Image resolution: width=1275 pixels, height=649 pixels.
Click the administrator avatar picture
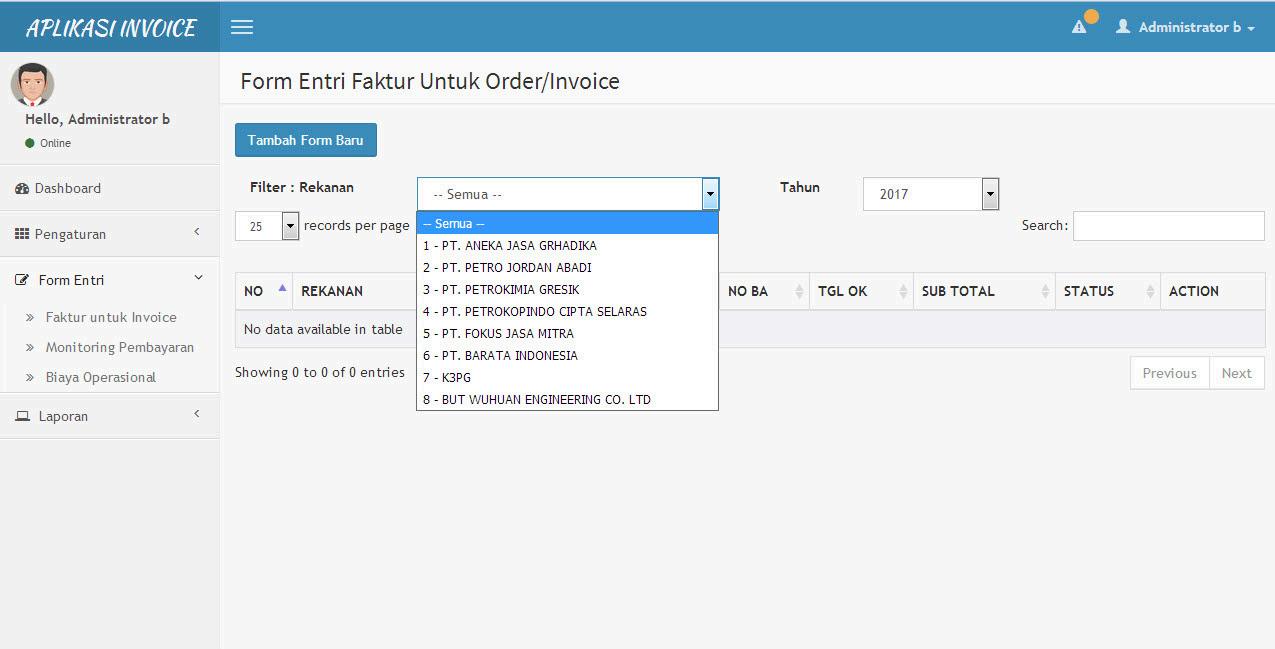pyautogui.click(x=32, y=84)
